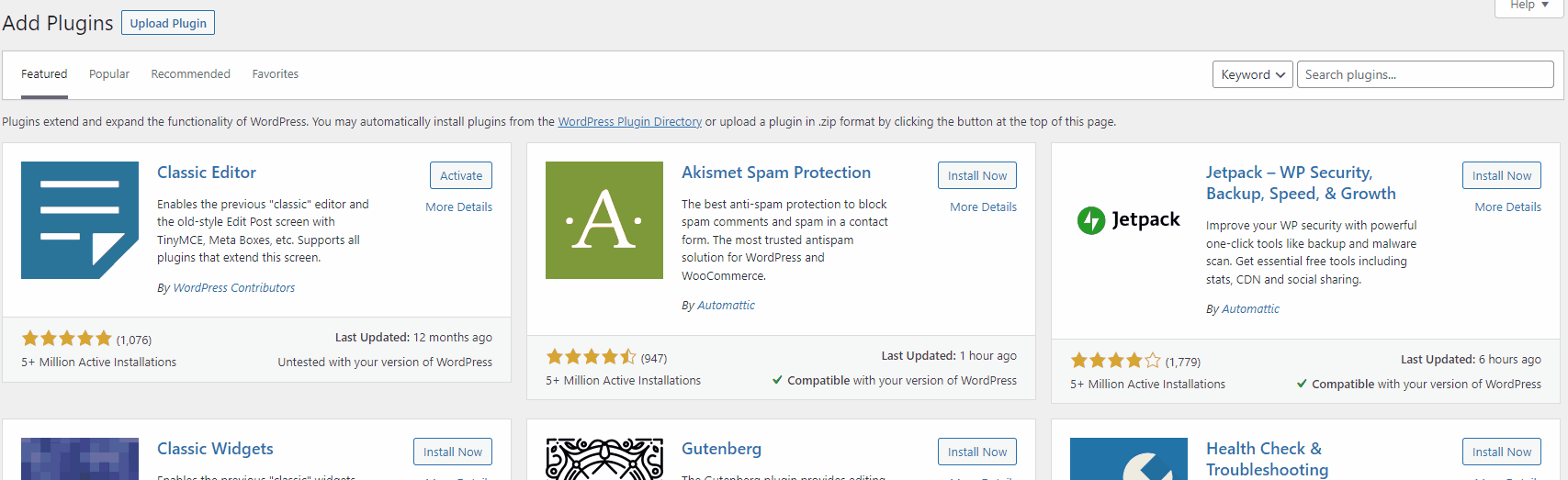Select the Featured tab
This screenshot has height=480, width=1568.
[44, 74]
